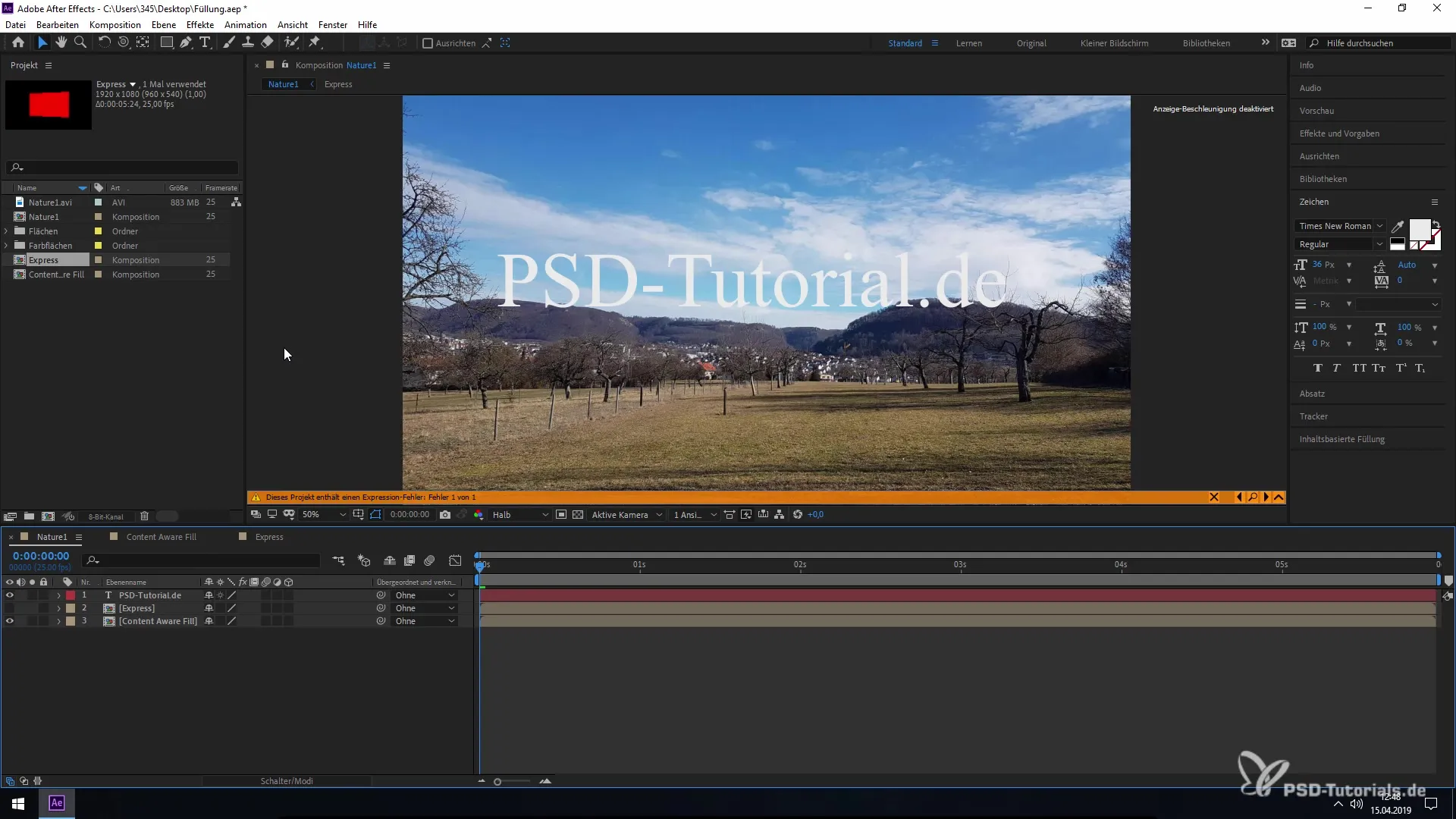Select the Roto Brush tool
The width and height of the screenshot is (1456, 819).
(x=291, y=42)
